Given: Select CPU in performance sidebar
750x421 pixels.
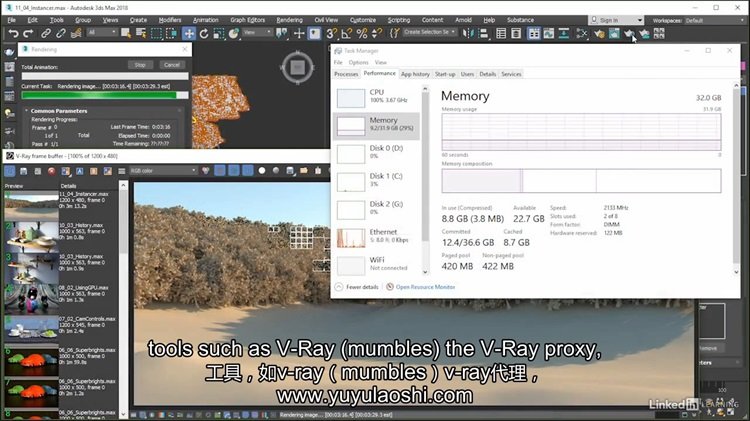Looking at the screenshot, I should [376, 97].
